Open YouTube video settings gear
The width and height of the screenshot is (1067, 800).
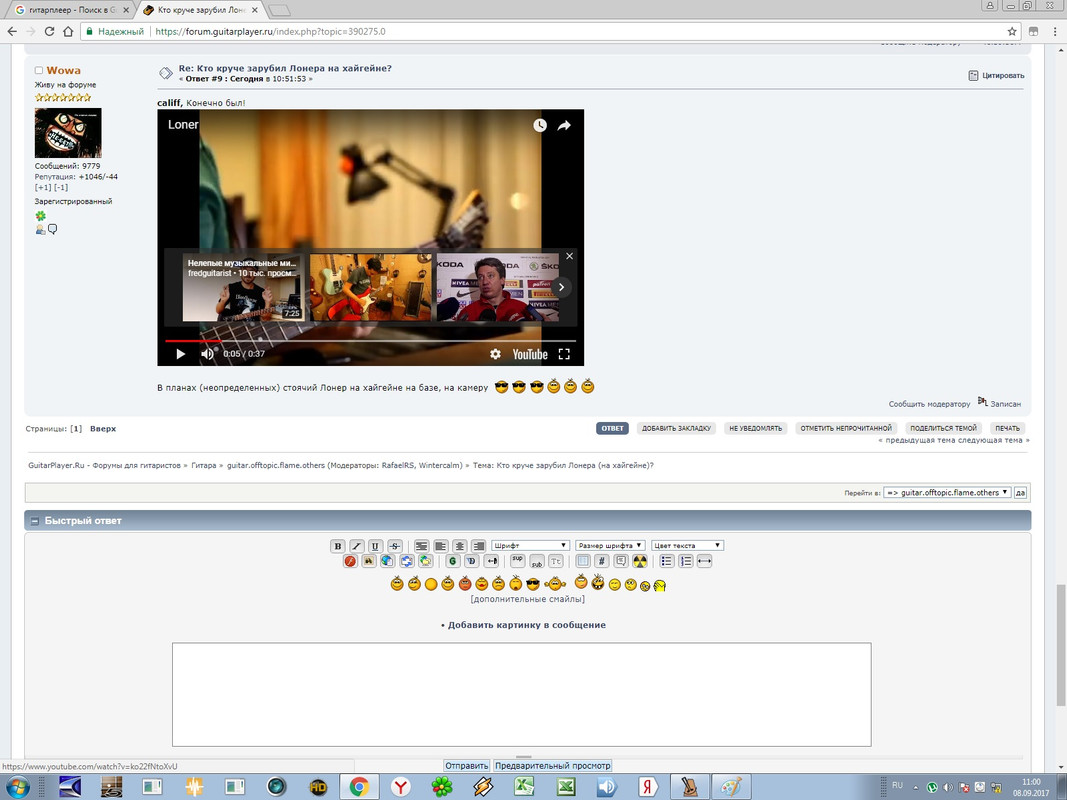pyautogui.click(x=495, y=354)
